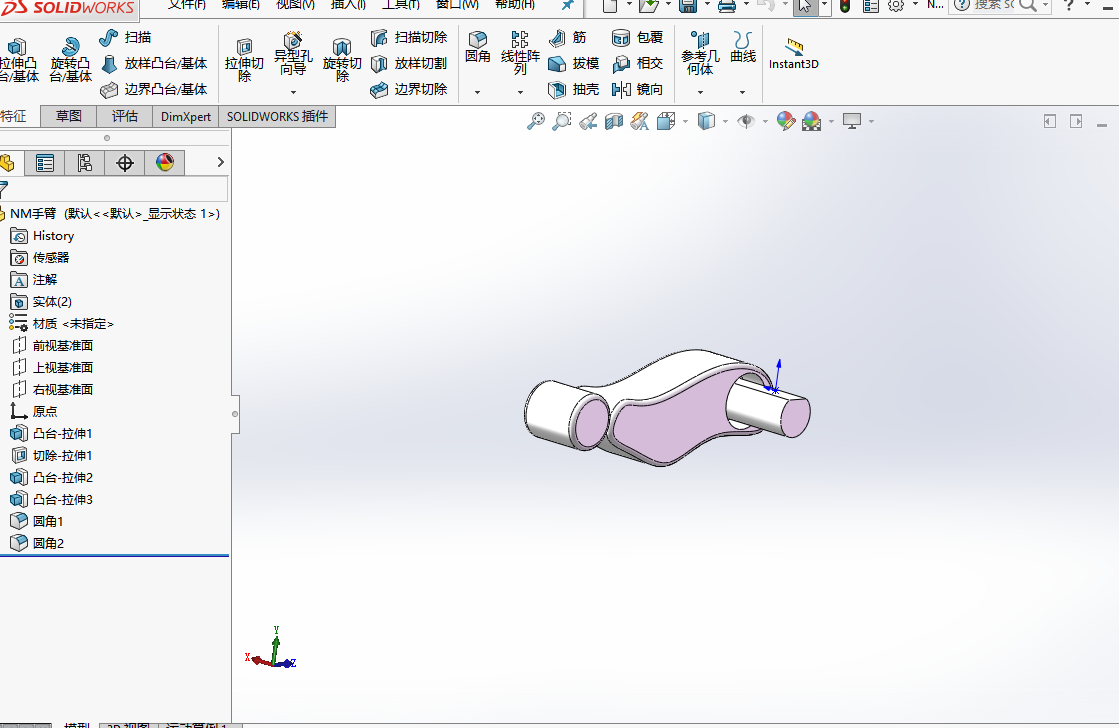
Task: Select 实体(2) solid bodies folder
Action: (x=41, y=302)
